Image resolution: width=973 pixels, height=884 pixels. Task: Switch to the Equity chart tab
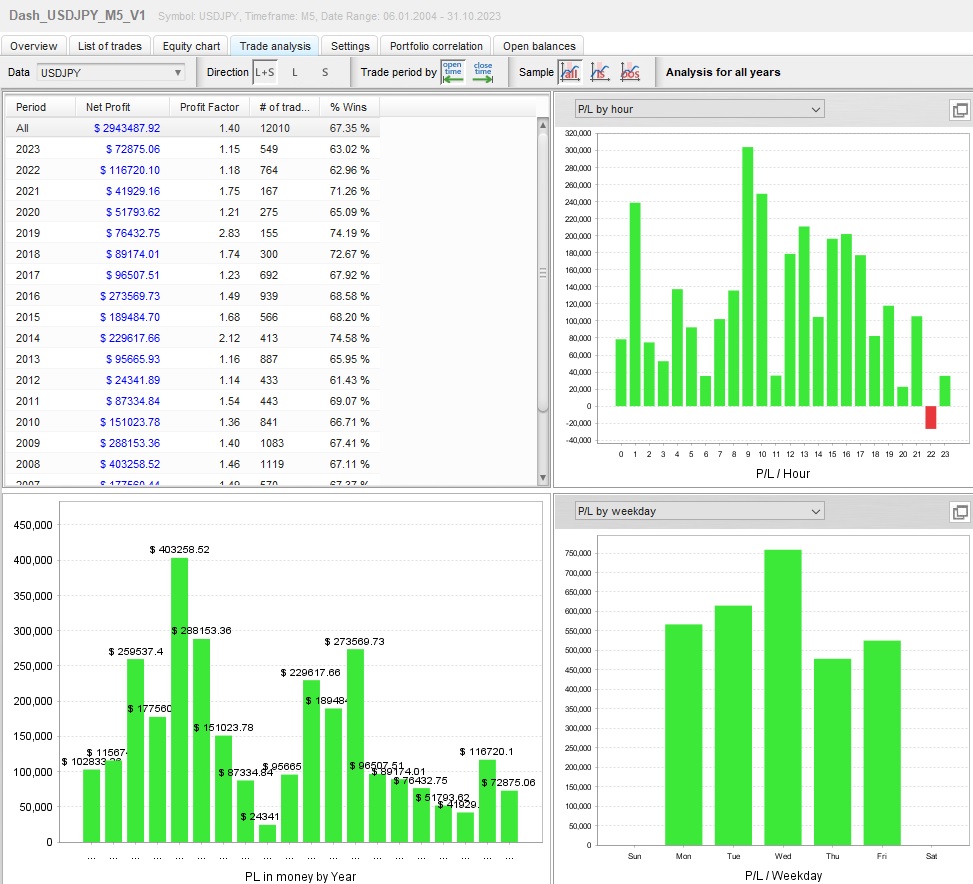[191, 46]
